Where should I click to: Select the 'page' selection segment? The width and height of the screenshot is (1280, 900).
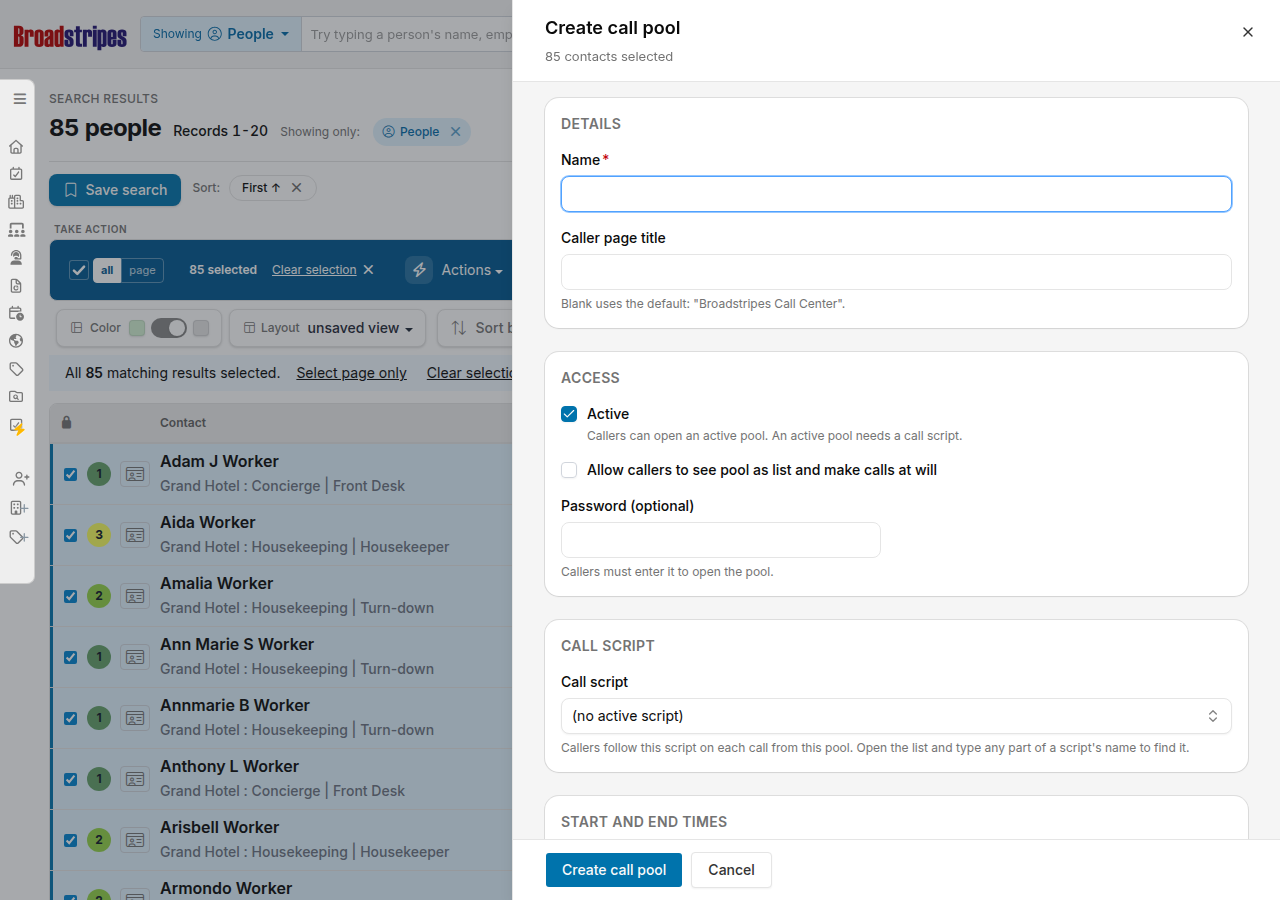pos(142,270)
